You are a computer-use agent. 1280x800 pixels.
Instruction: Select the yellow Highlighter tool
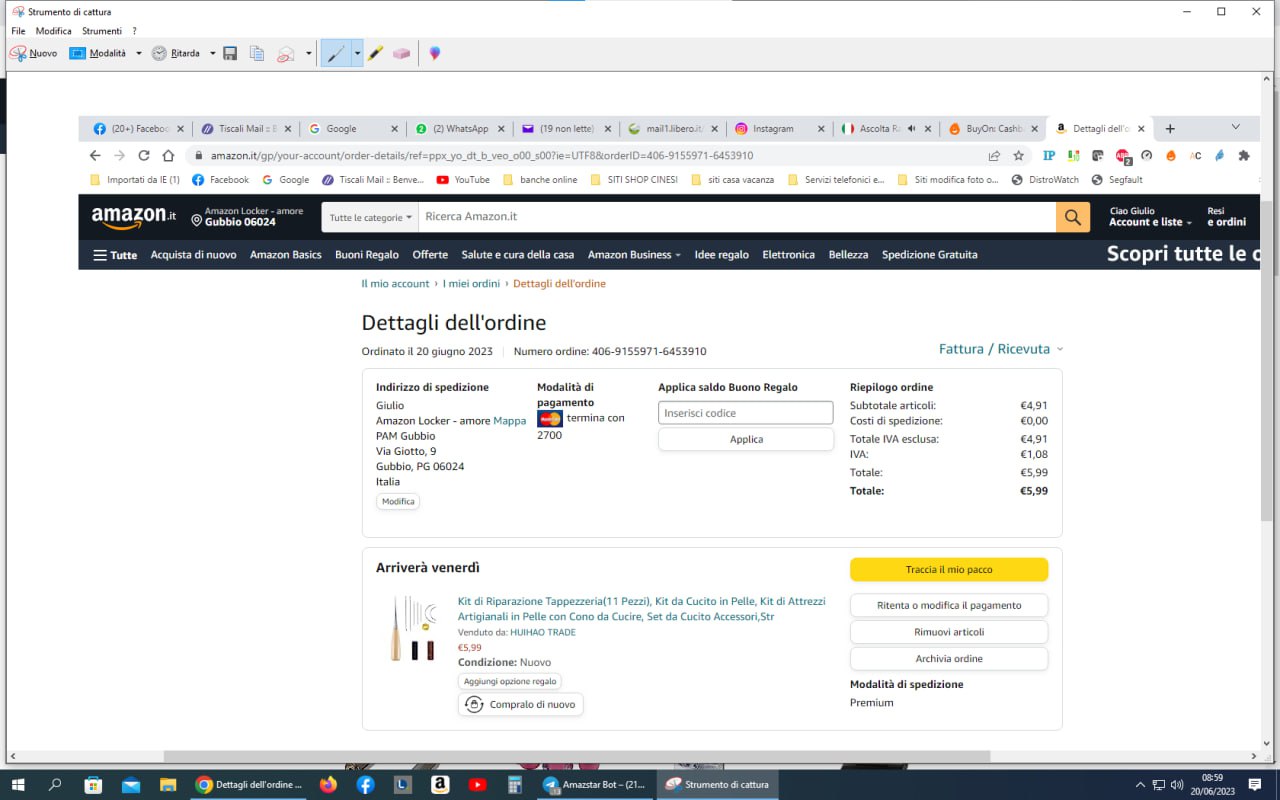pyautogui.click(x=375, y=54)
